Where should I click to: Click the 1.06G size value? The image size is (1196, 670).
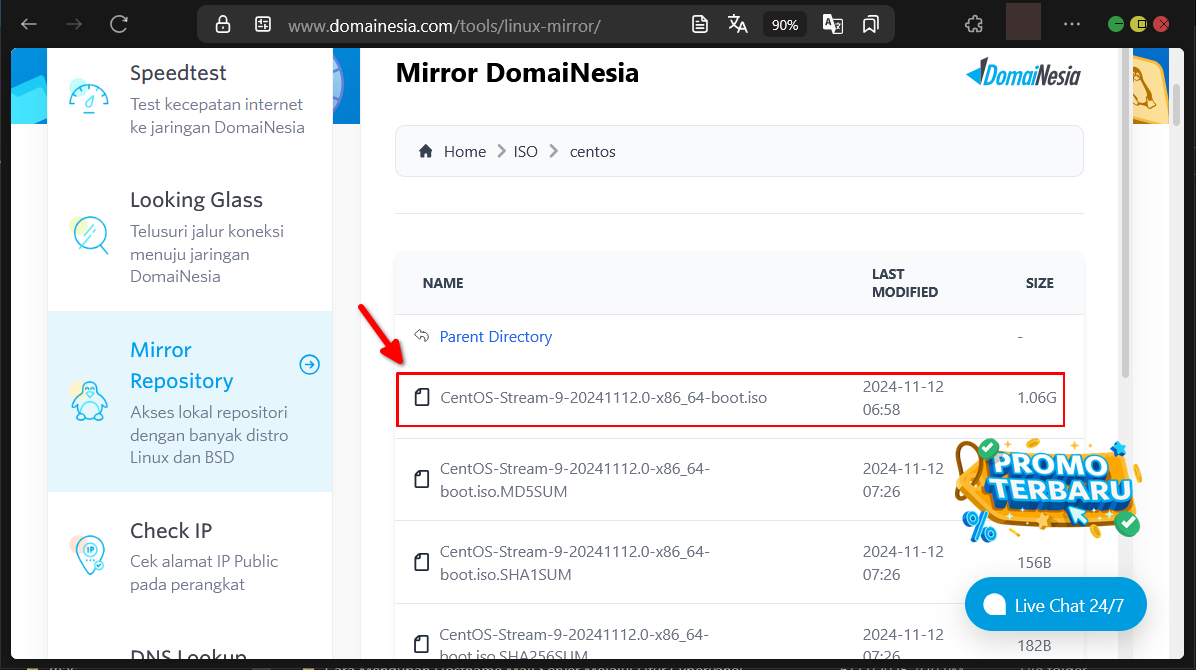click(x=1037, y=398)
